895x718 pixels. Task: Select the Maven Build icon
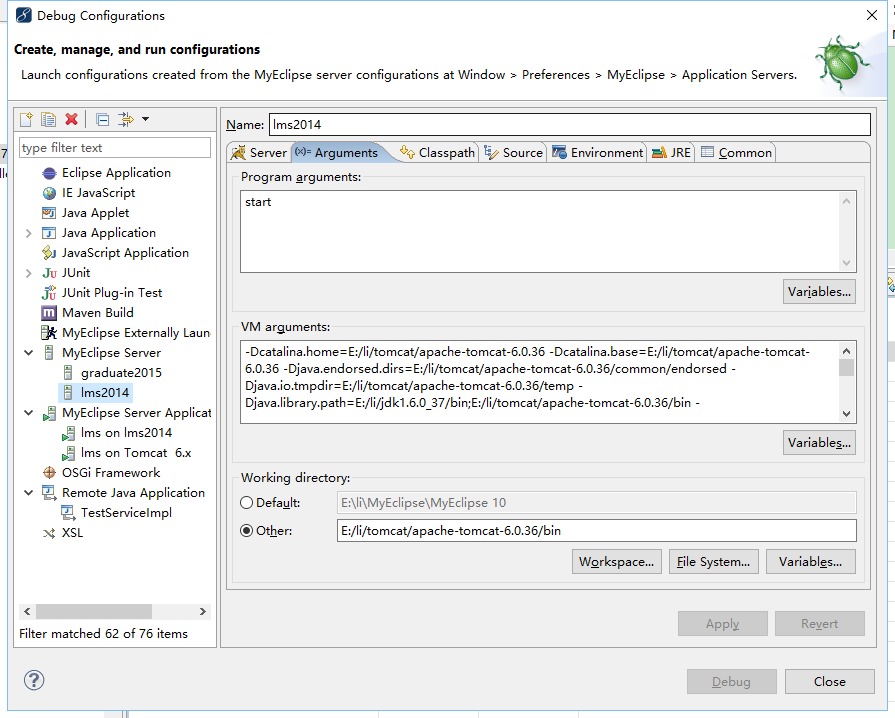49,313
